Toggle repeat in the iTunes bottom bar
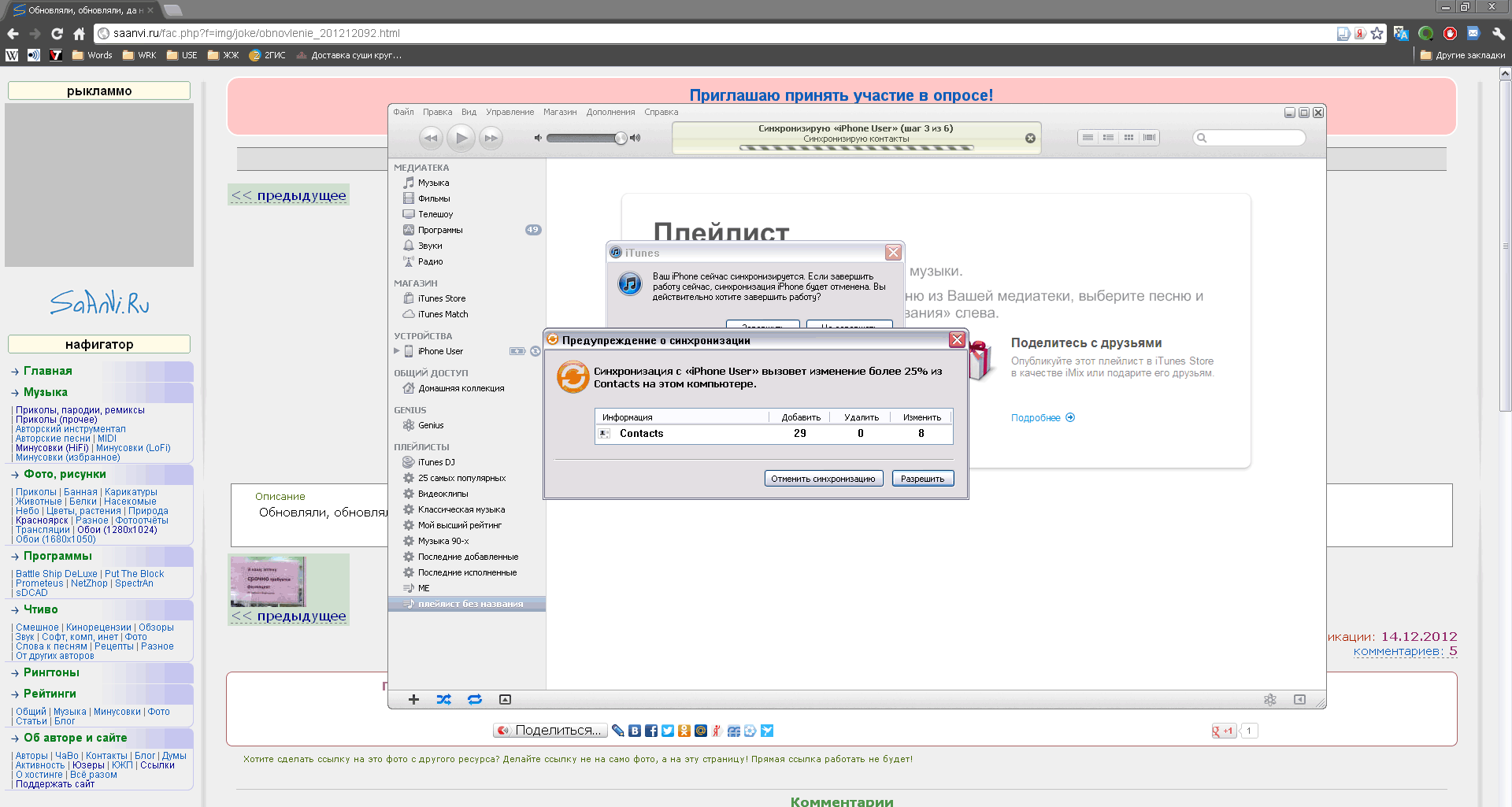 point(475,699)
